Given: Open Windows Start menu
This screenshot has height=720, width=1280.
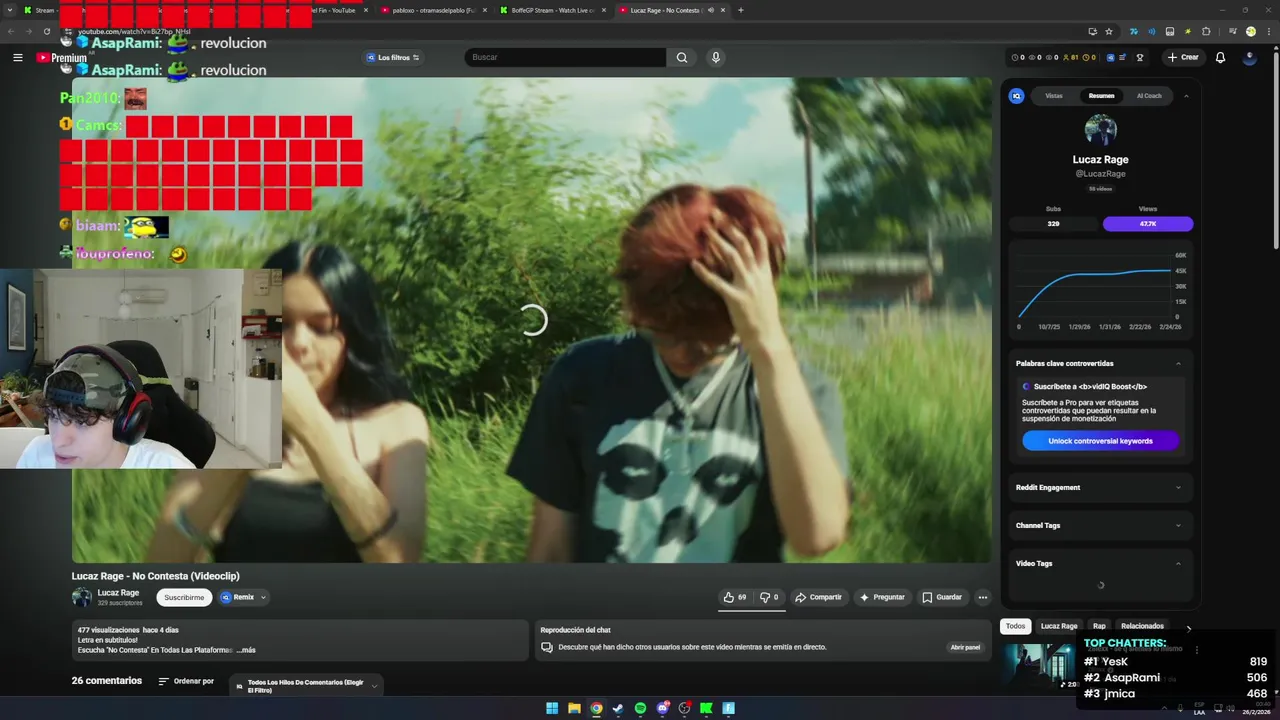Looking at the screenshot, I should 552,708.
